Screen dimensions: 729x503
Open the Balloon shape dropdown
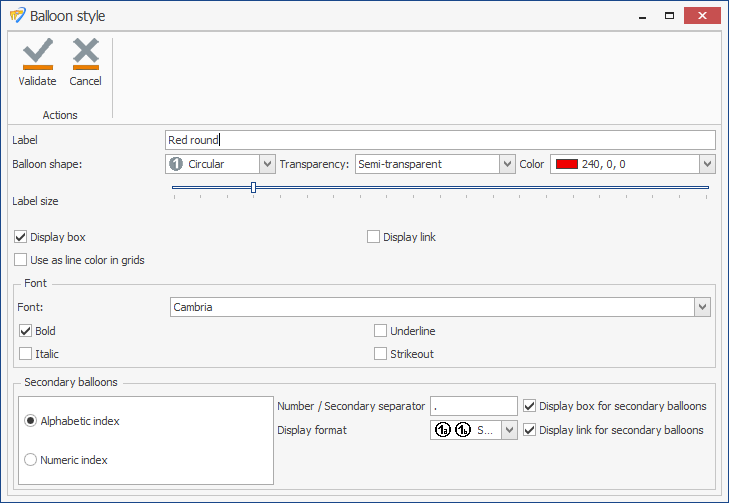(267, 164)
